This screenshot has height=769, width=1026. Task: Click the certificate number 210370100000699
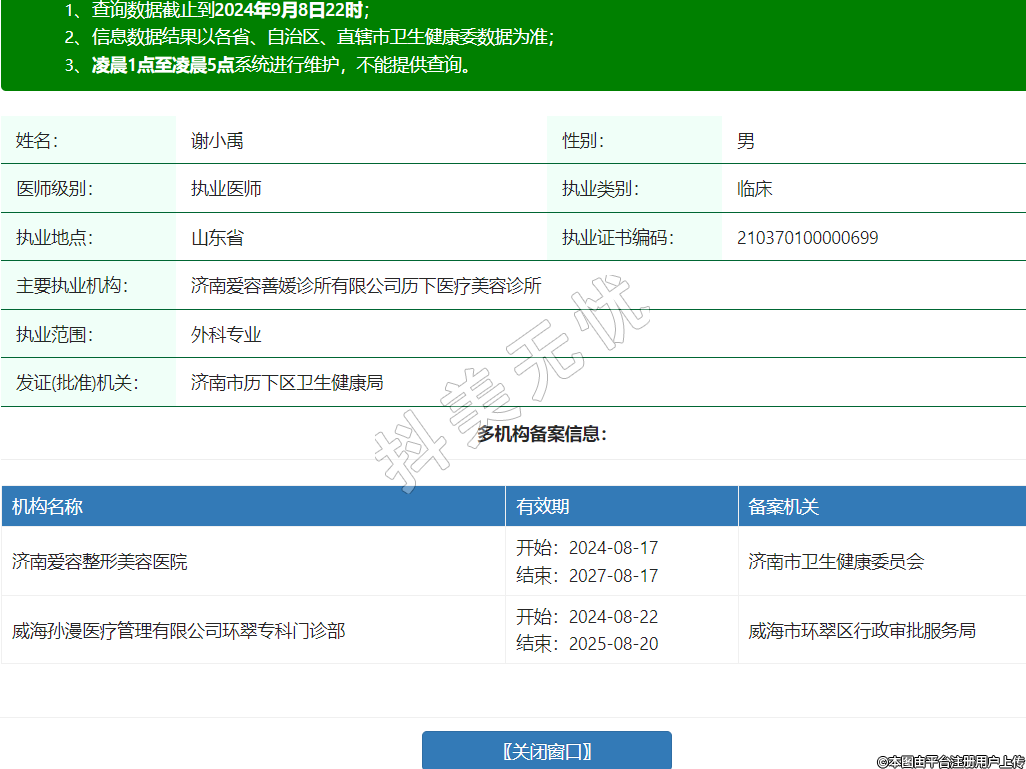807,238
